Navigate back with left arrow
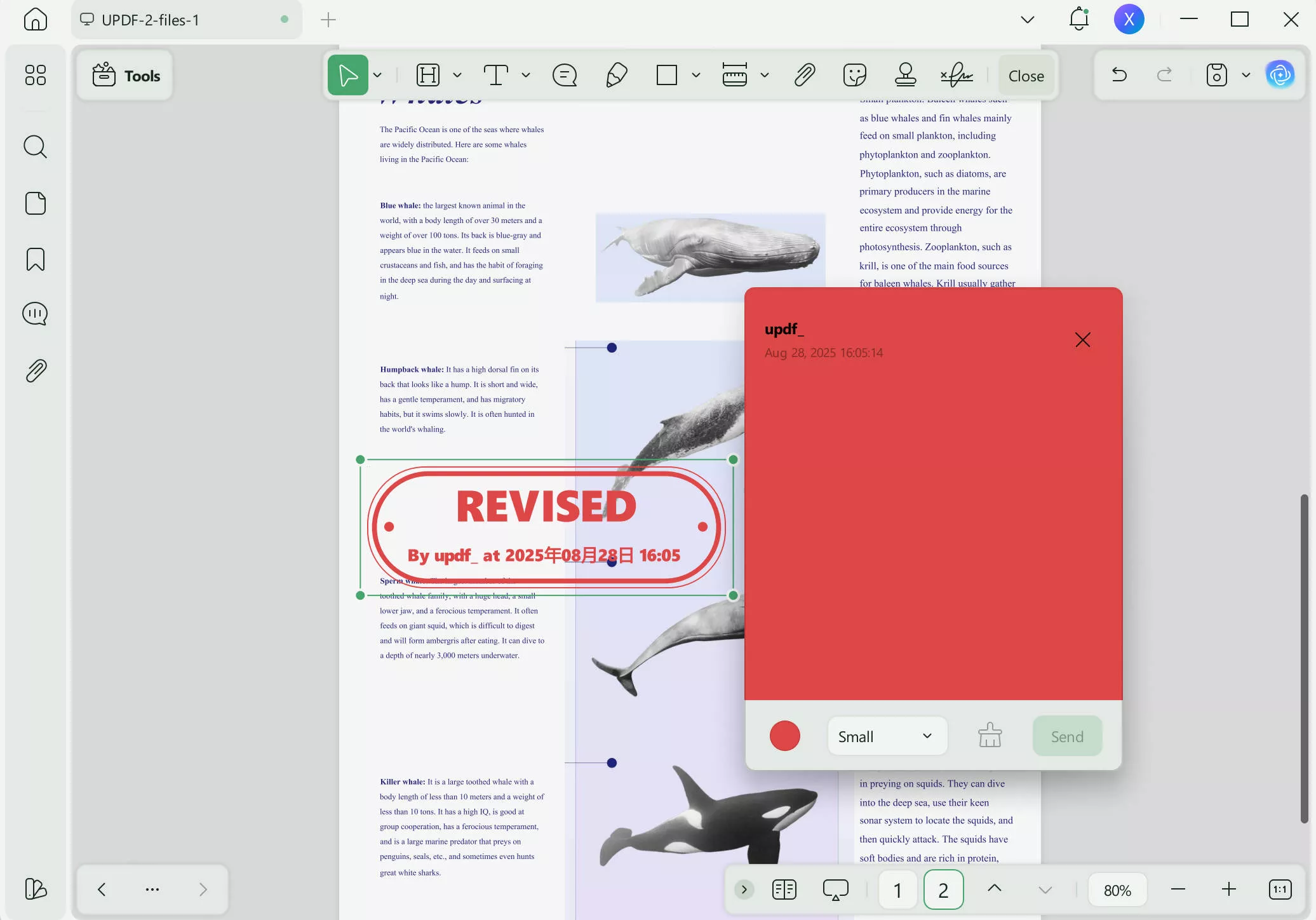The image size is (1316, 920). coord(102,890)
